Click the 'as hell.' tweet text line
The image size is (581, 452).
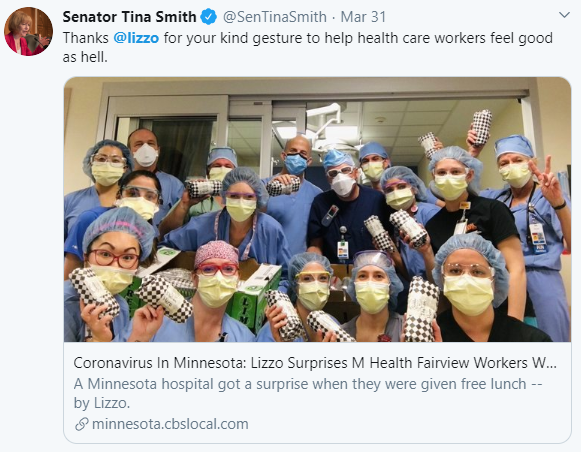click(x=85, y=57)
